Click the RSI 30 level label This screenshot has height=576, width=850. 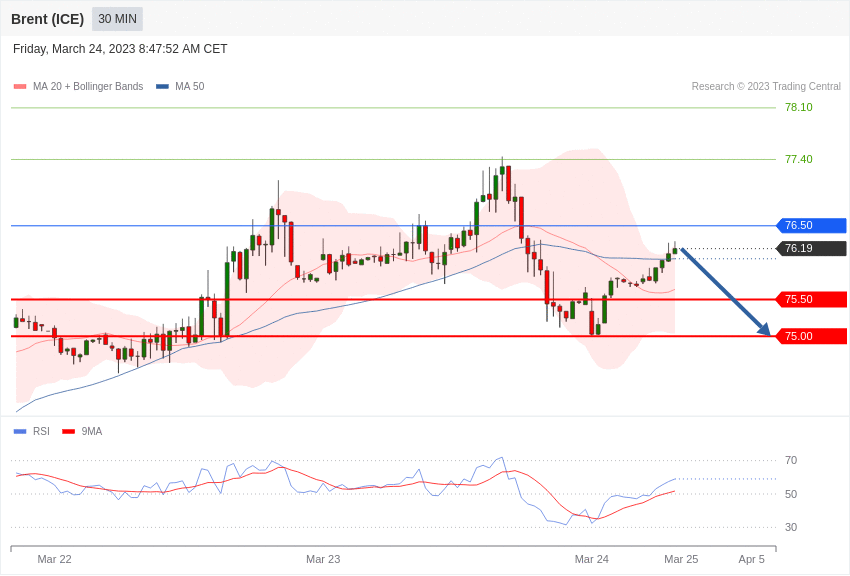[x=791, y=527]
